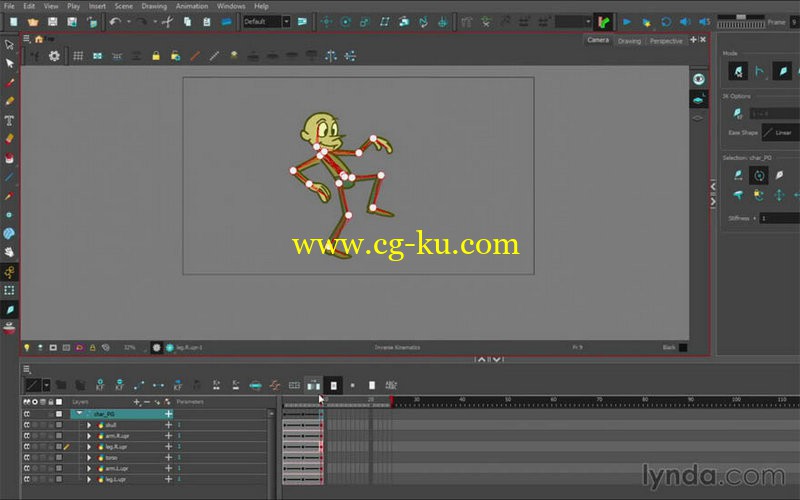Expand the leg.L.upr layer
The height and width of the screenshot is (500, 800).
click(x=89, y=480)
